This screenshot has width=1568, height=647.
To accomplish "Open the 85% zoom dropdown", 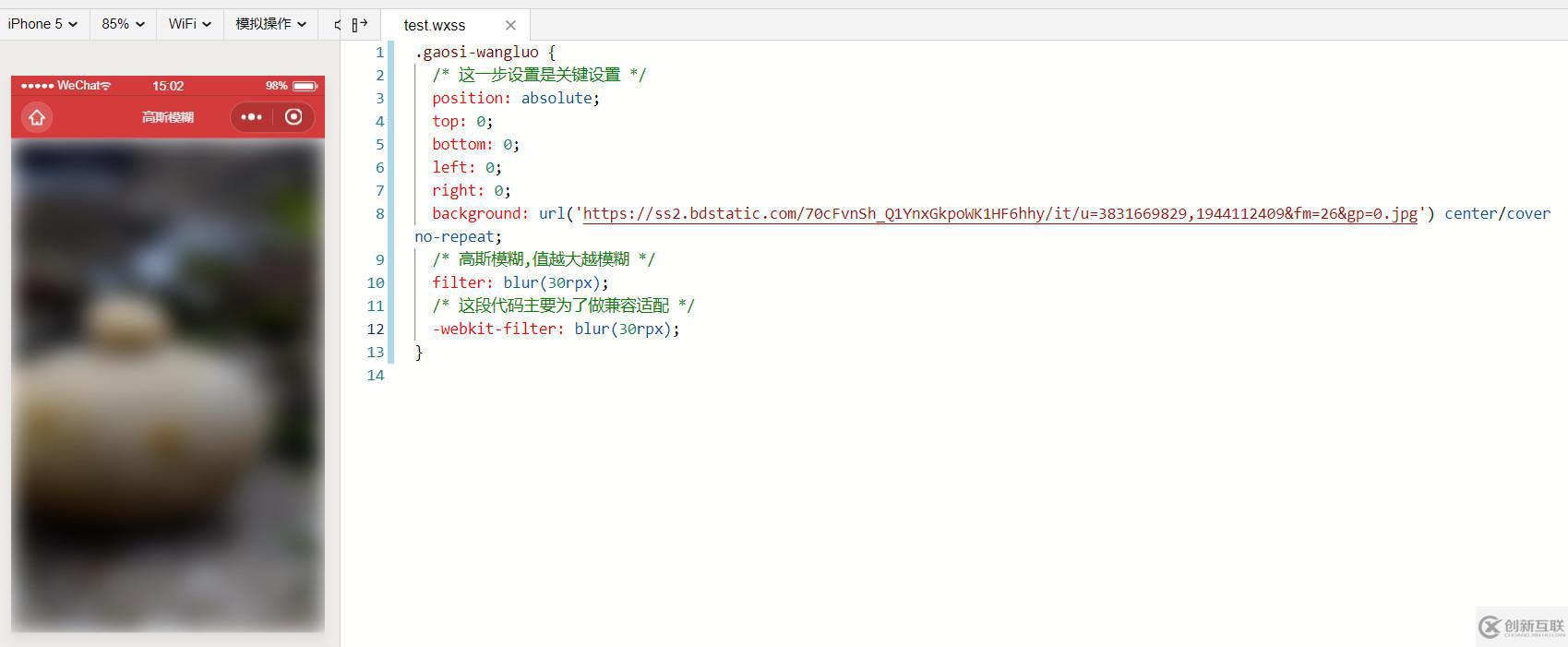I will (x=123, y=24).
